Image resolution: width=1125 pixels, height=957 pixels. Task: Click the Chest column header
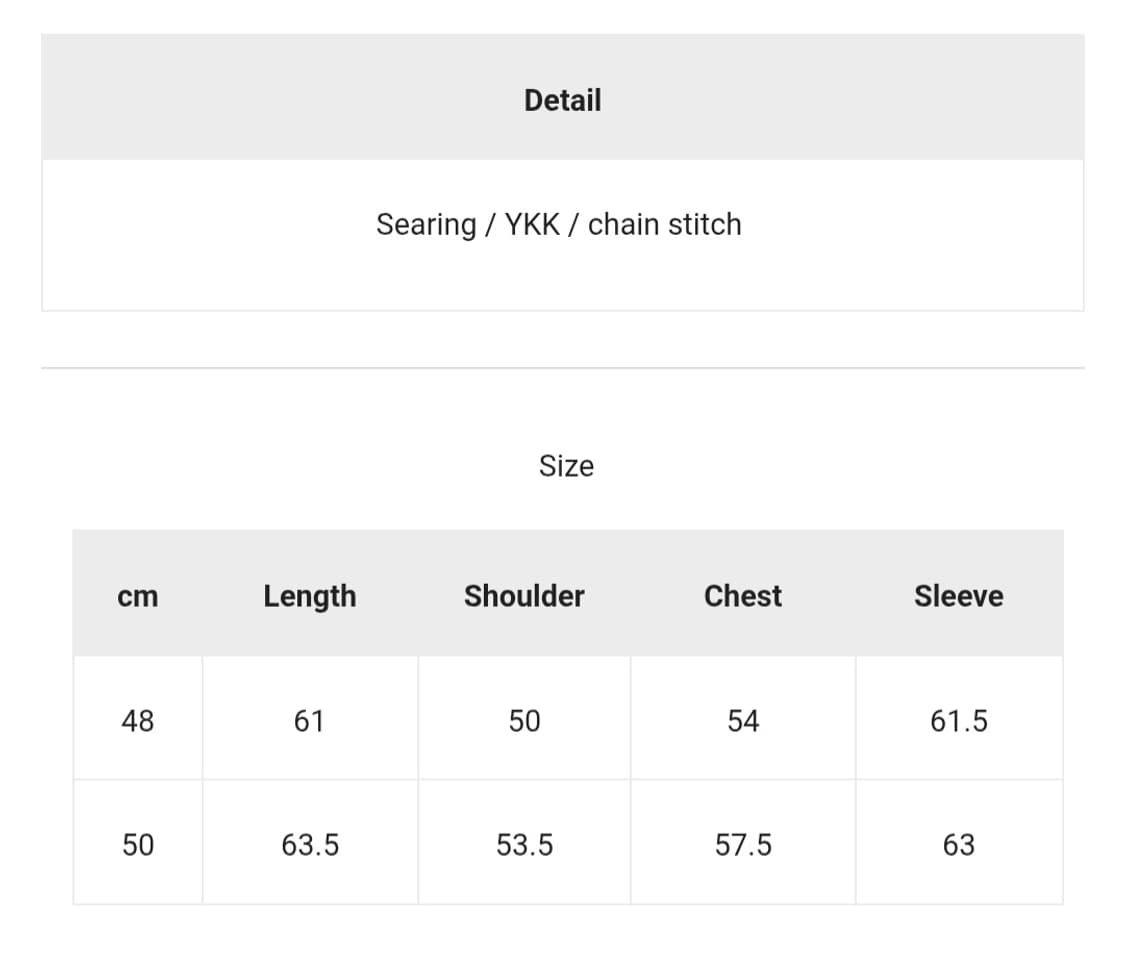[743, 596]
